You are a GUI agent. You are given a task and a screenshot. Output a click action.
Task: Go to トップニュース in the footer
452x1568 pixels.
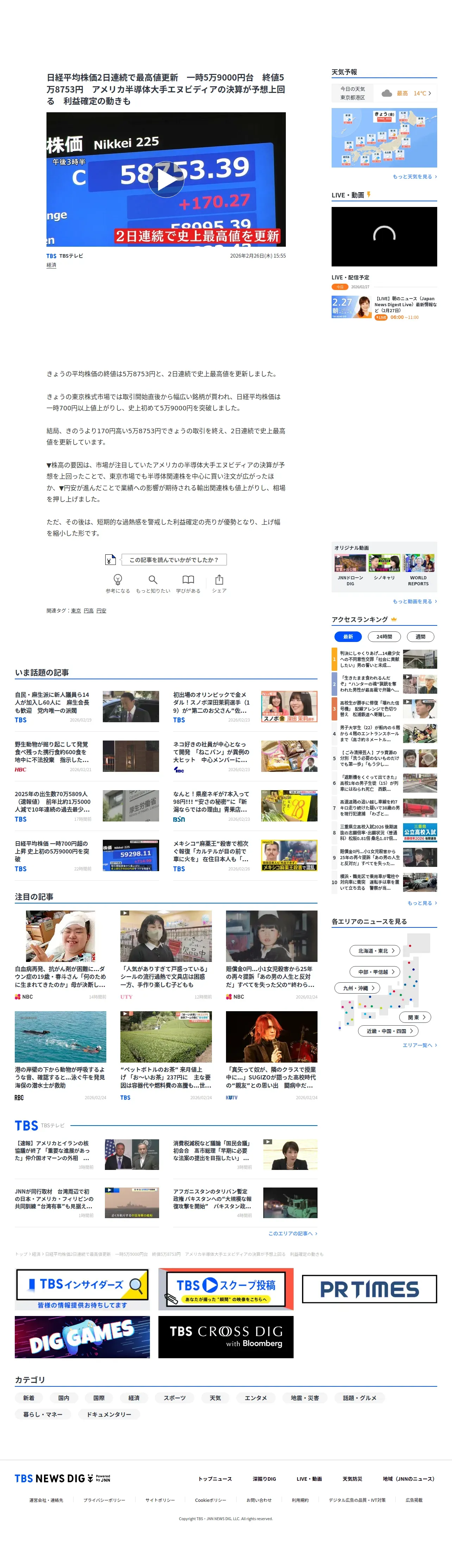(215, 1479)
